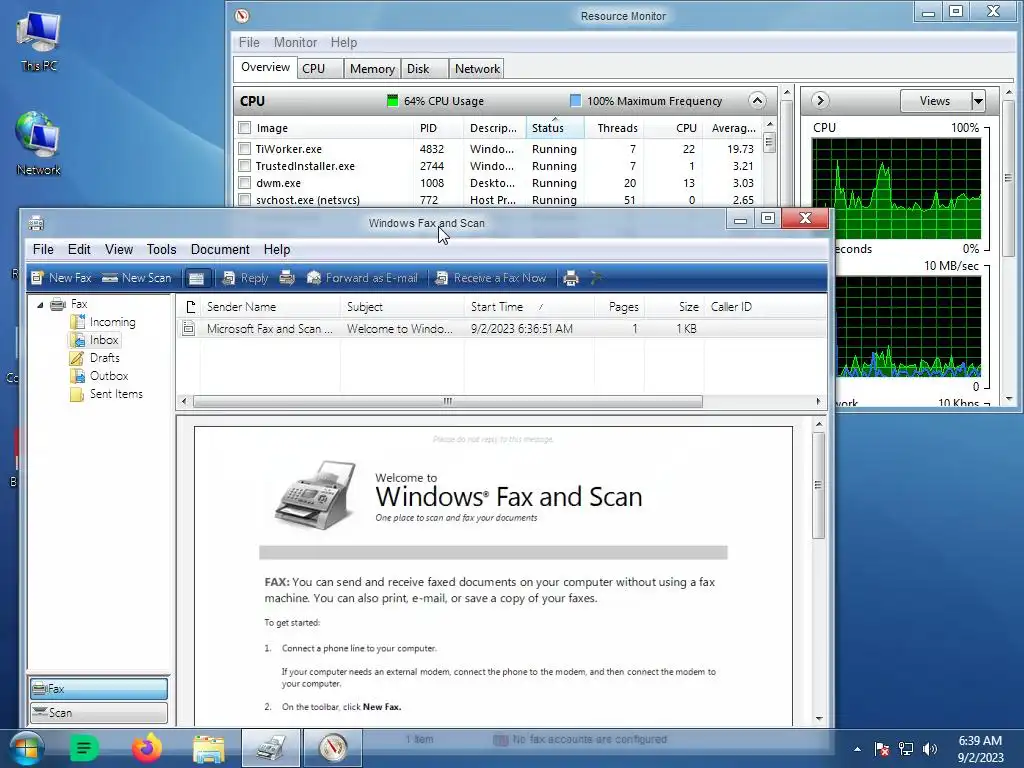Switch to the Scan view button

click(x=99, y=712)
